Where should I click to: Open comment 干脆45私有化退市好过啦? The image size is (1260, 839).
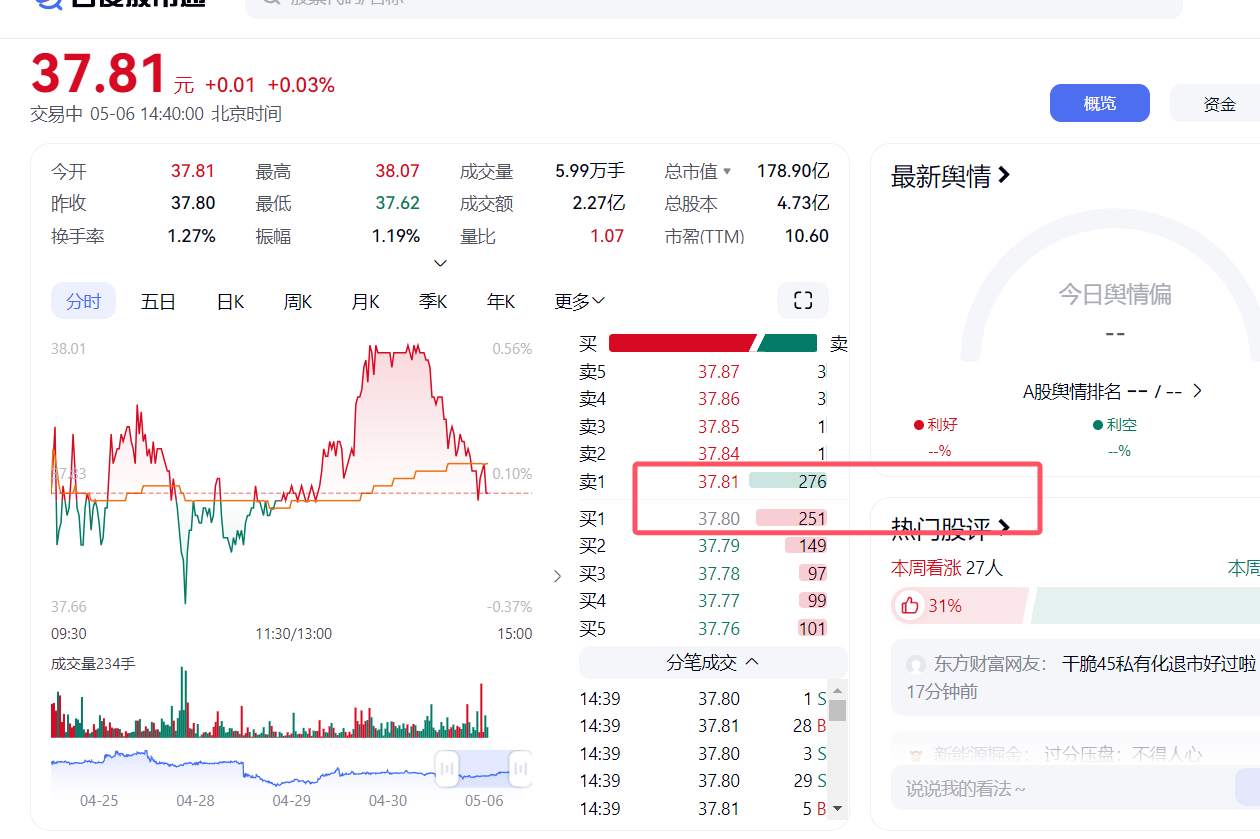1159,663
